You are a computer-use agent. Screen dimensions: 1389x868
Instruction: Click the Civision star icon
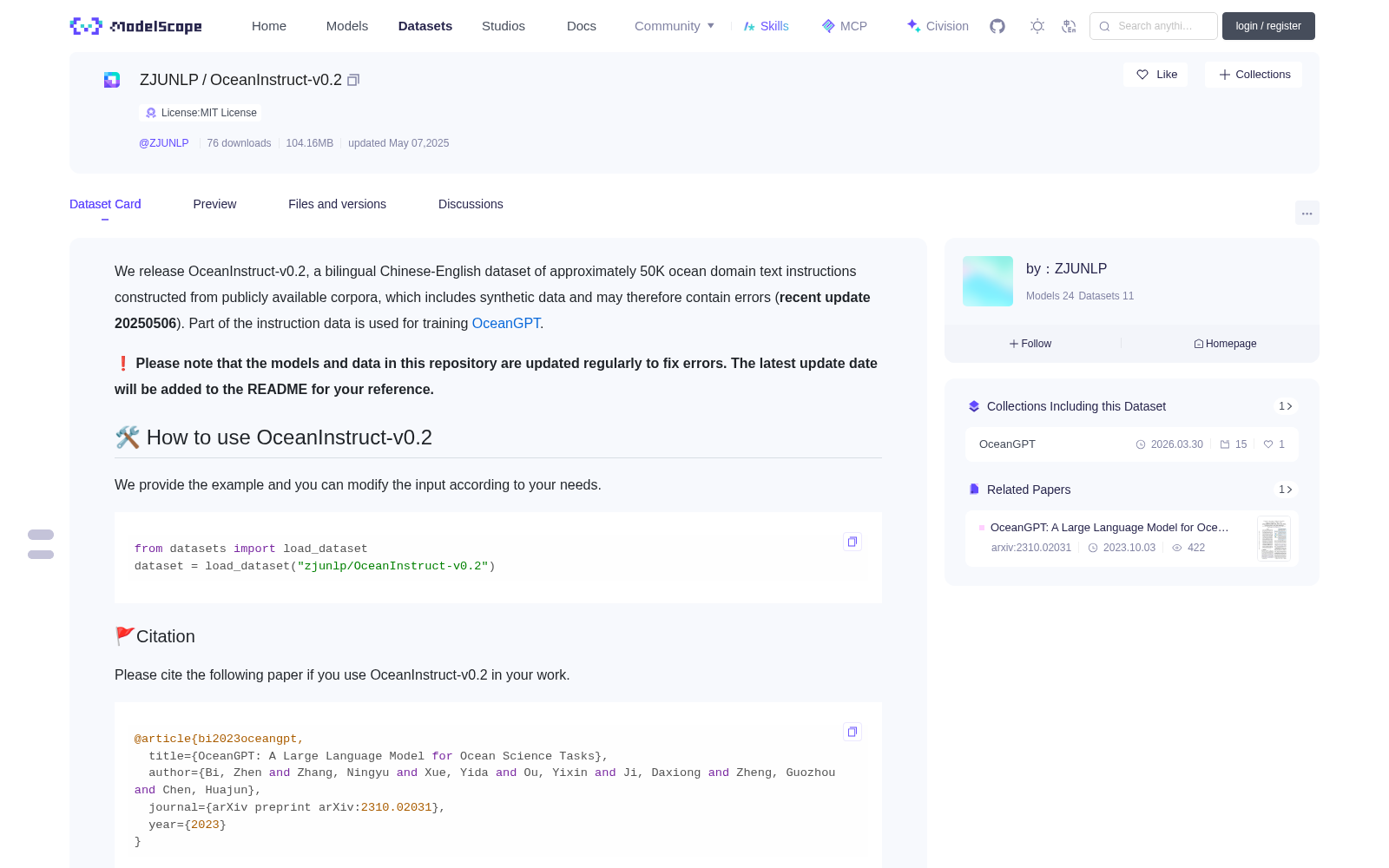click(913, 26)
